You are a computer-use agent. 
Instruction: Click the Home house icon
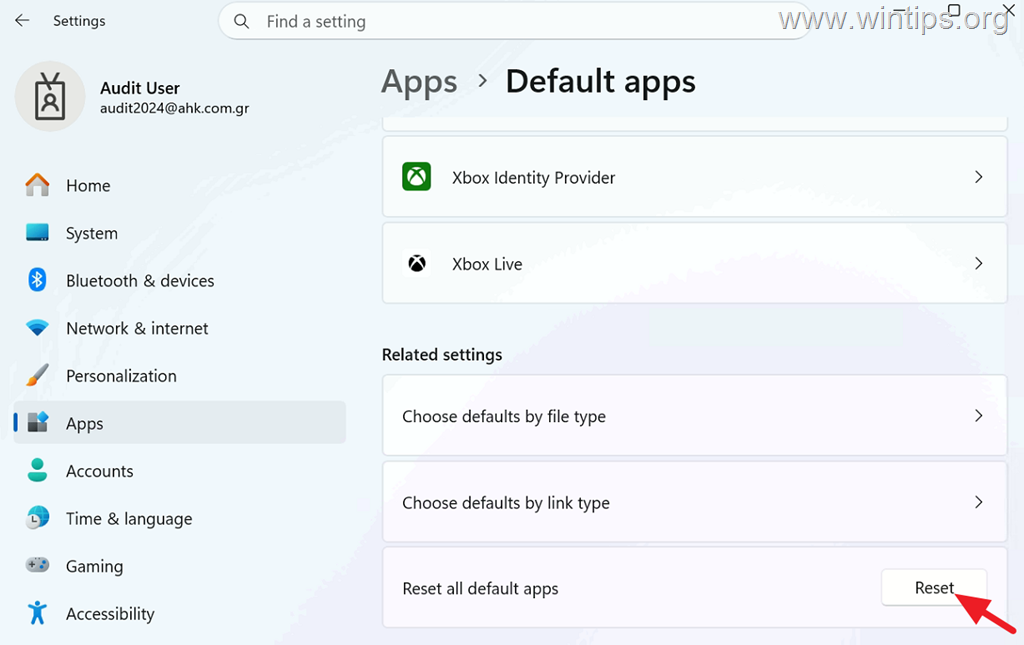click(x=37, y=185)
